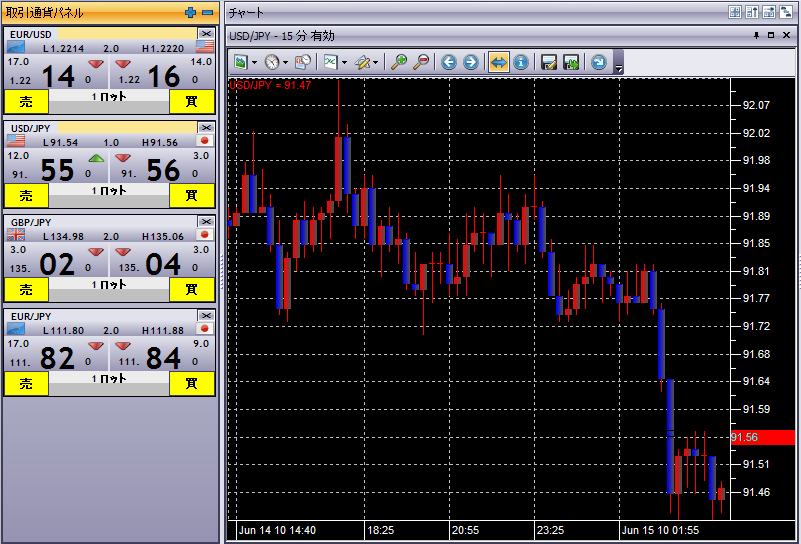Click the EUR/USD sell (売) button

tap(26, 101)
